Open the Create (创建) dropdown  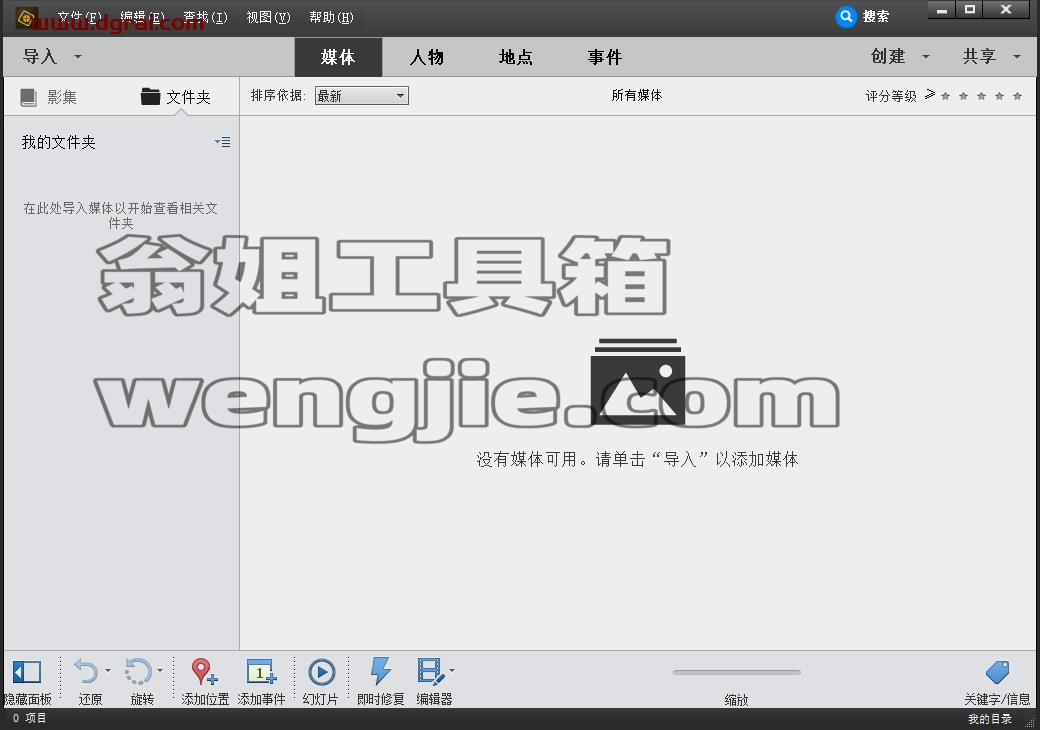coord(900,57)
